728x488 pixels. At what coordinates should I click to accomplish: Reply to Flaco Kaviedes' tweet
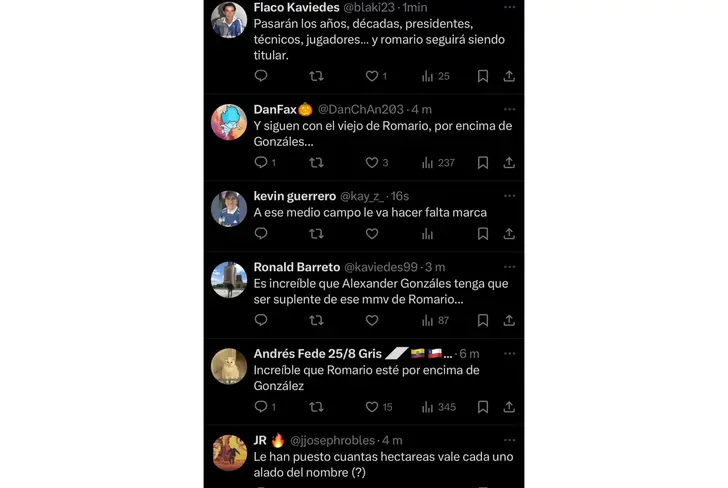click(261, 76)
